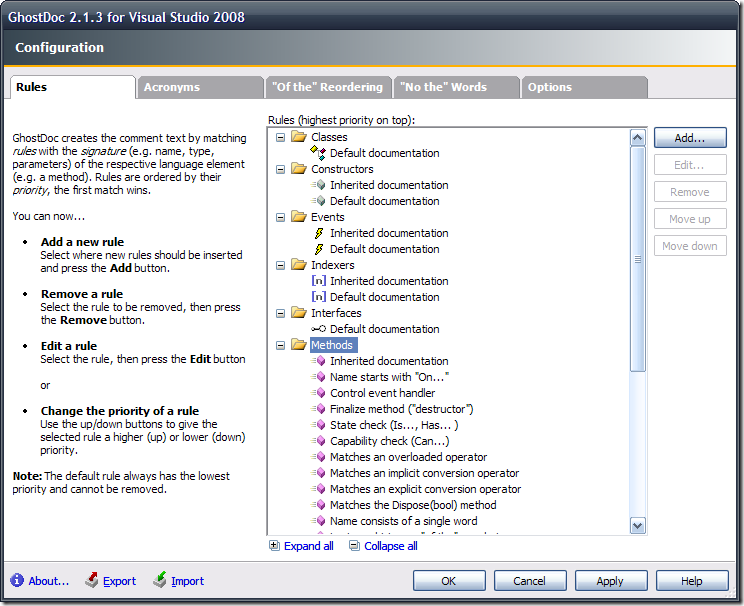Select "Matches an explicit conversion operator" rule
Viewport: 744px width, 606px height.
pos(426,489)
